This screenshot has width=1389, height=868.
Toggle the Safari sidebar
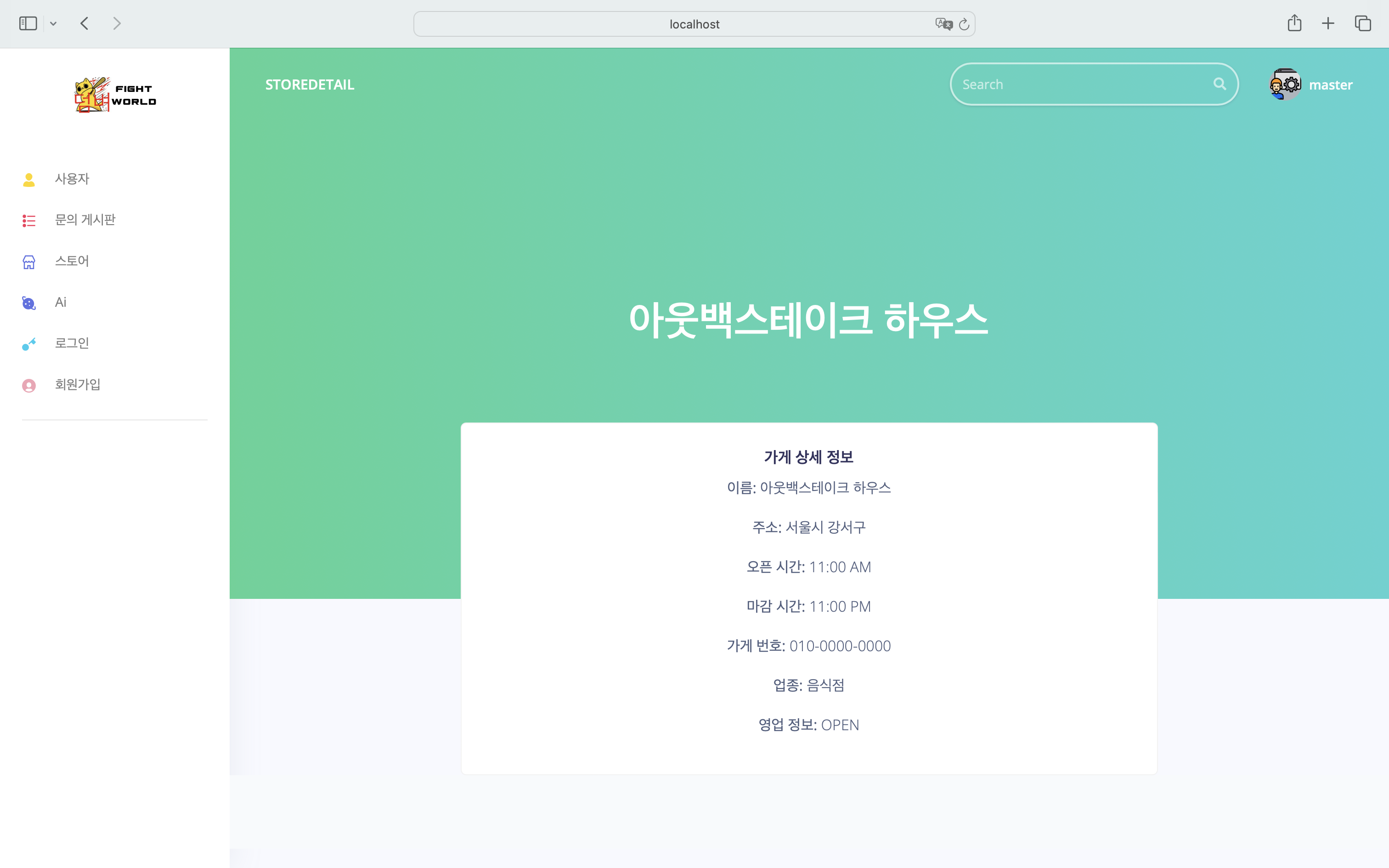pos(28,23)
